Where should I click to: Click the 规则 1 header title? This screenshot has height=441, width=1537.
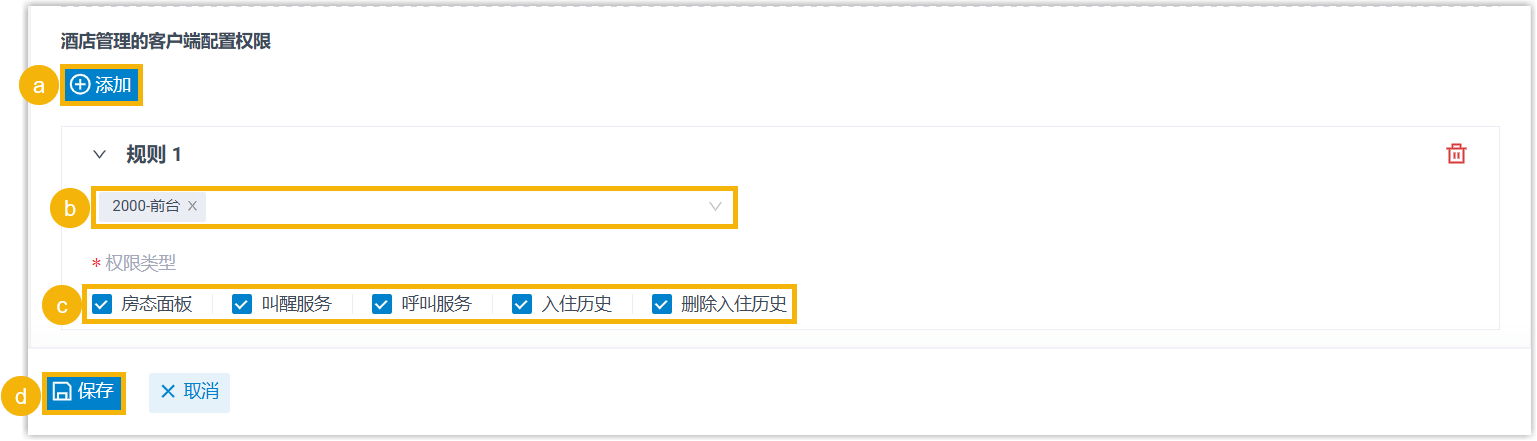click(x=154, y=155)
